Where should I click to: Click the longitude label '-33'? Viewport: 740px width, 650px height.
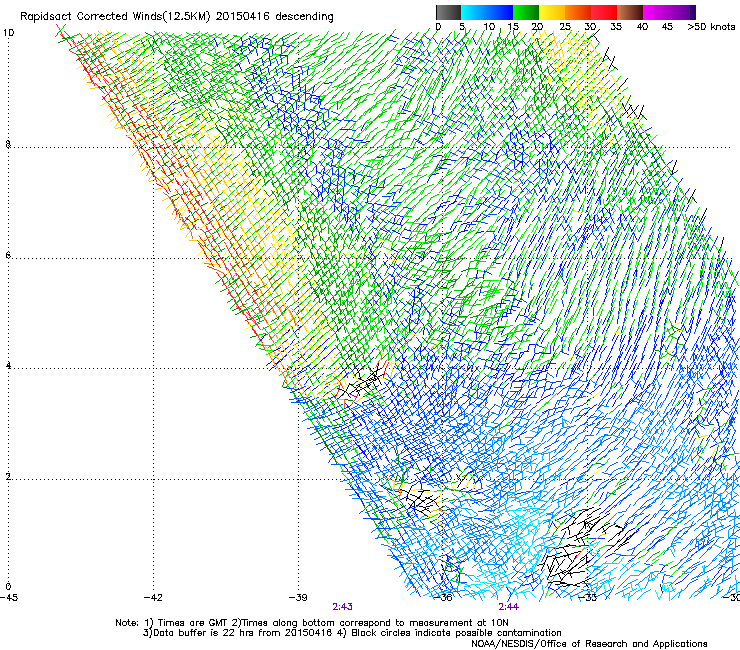coord(588,598)
